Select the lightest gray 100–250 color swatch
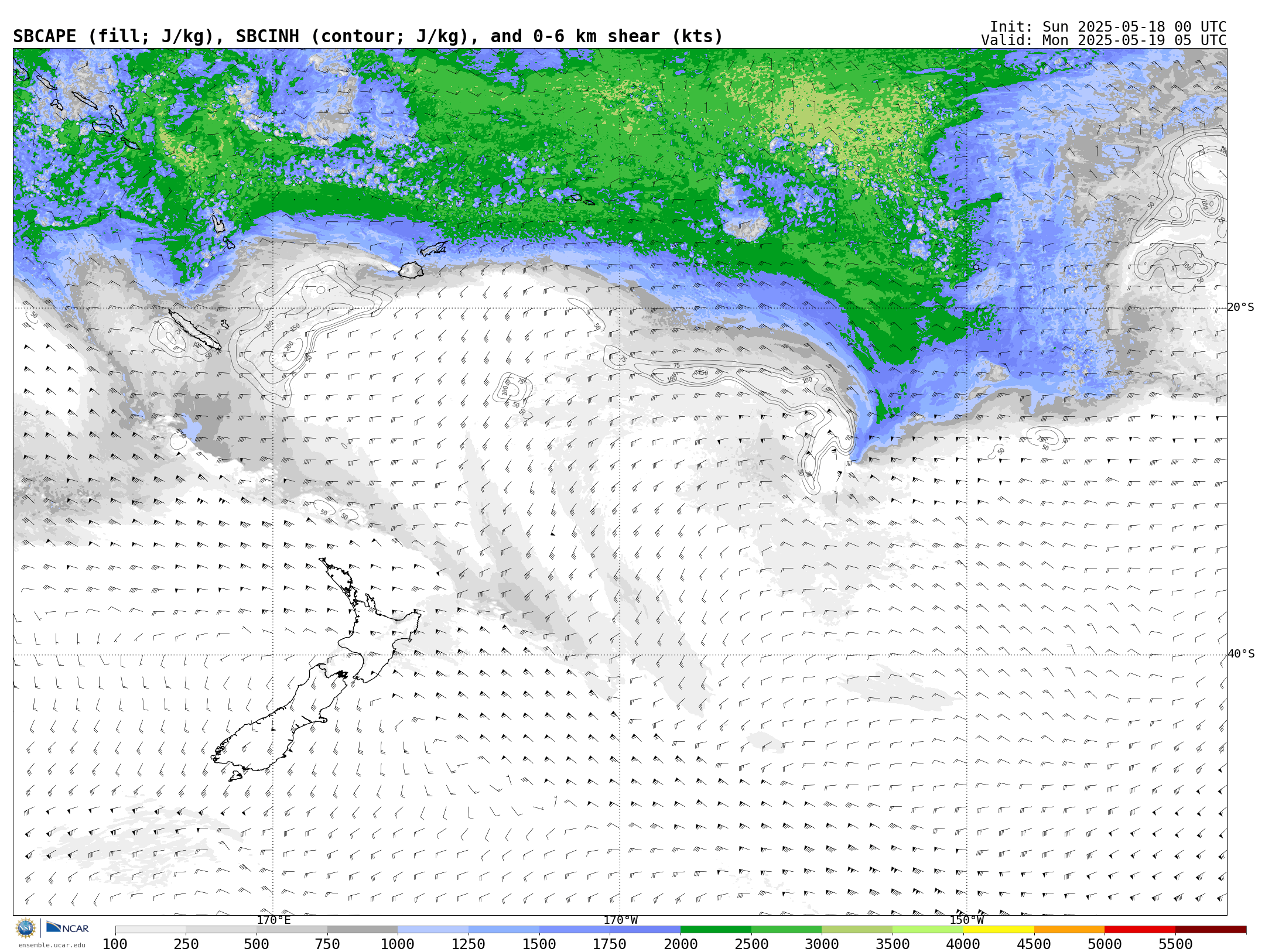 [151, 929]
